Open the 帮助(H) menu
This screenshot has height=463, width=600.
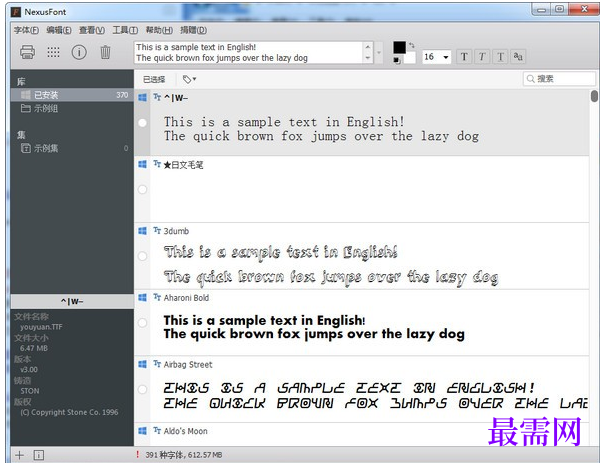[159, 30]
